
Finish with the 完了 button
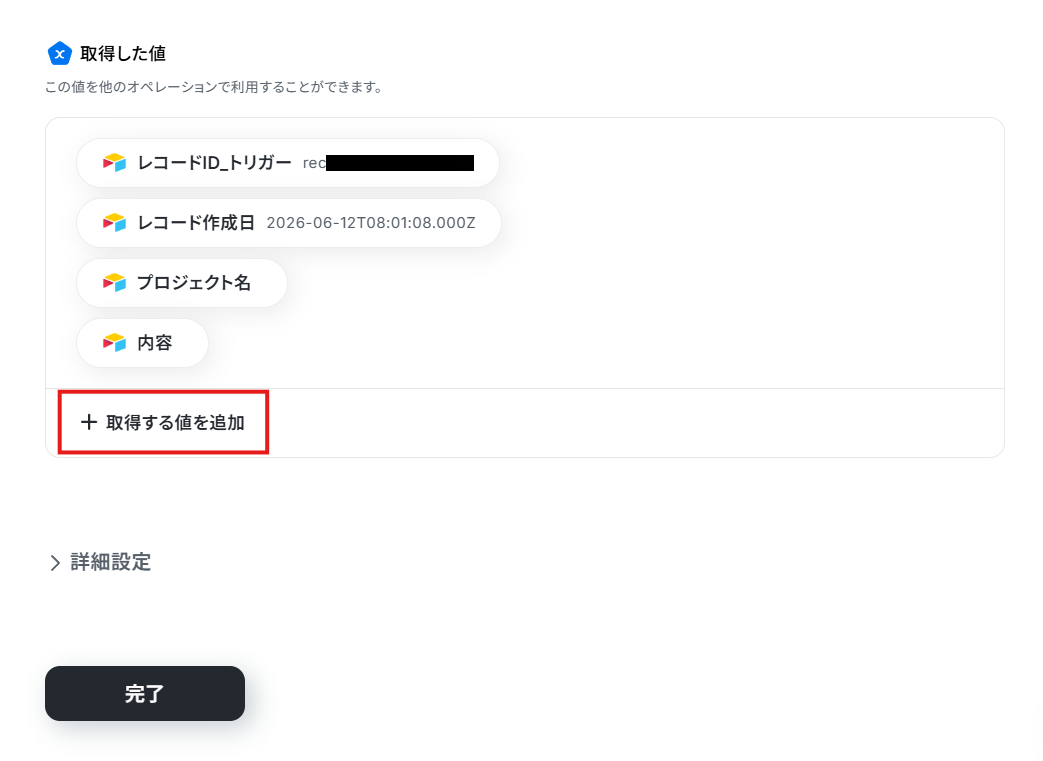tap(145, 693)
